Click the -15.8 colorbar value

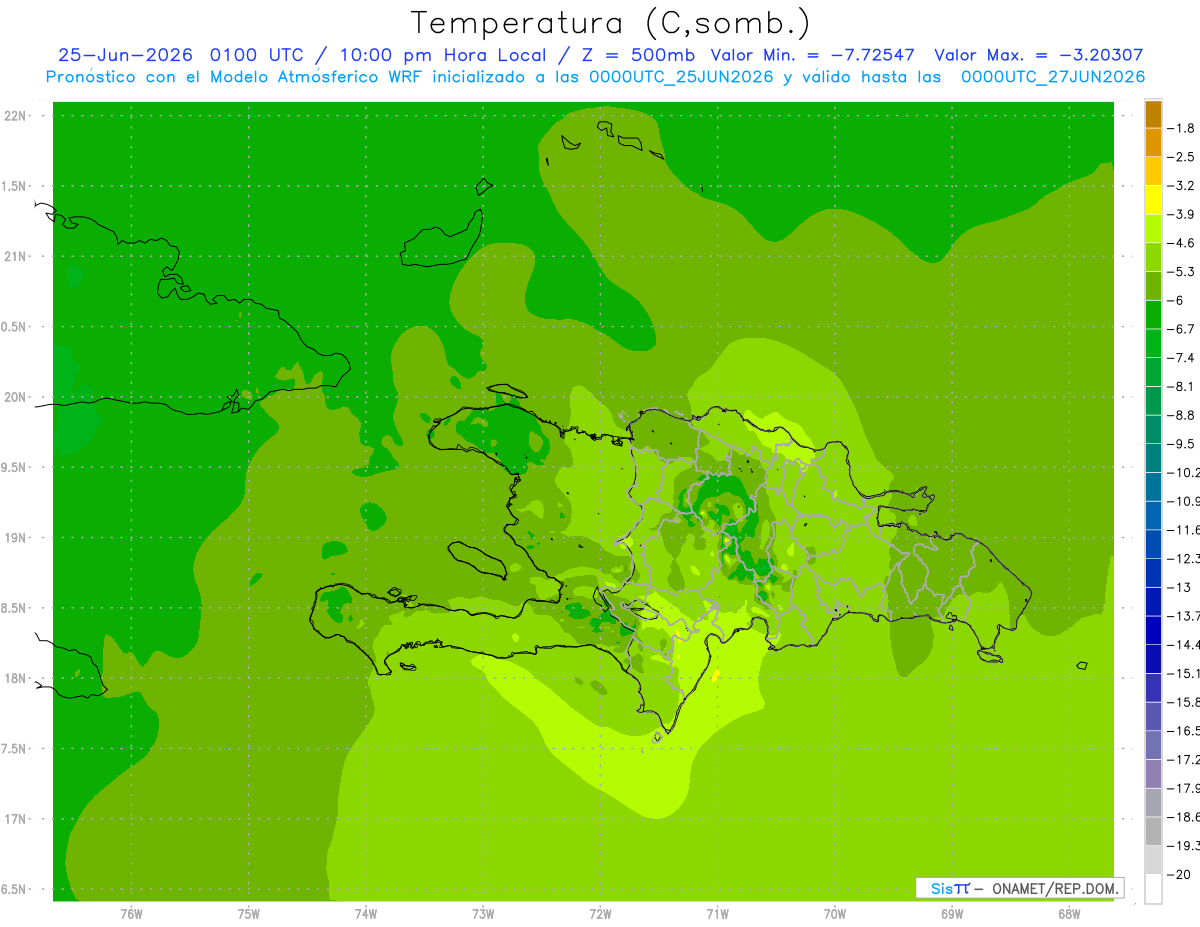click(1182, 702)
